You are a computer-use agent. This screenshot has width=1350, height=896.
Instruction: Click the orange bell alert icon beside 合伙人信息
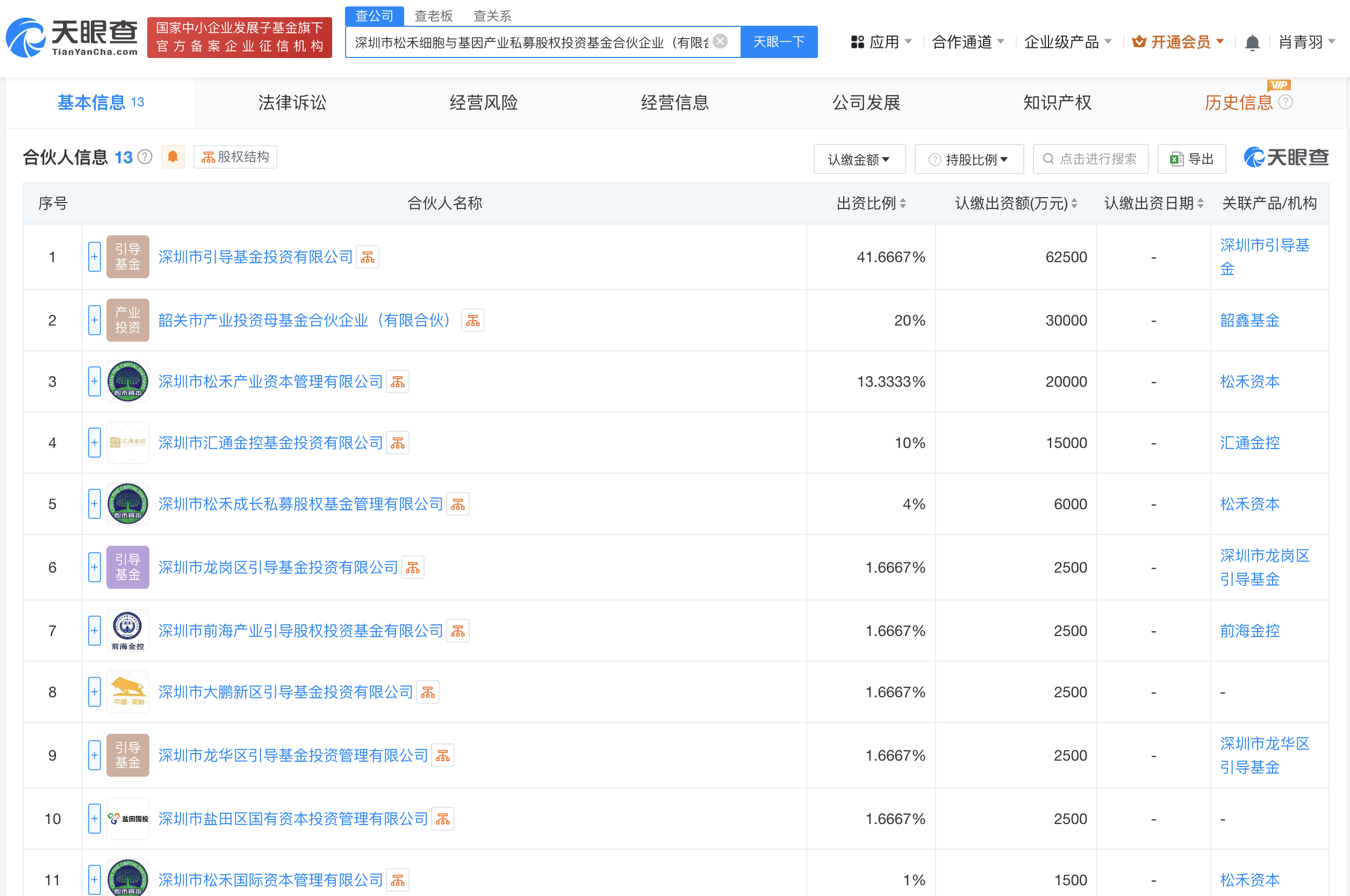click(x=173, y=157)
